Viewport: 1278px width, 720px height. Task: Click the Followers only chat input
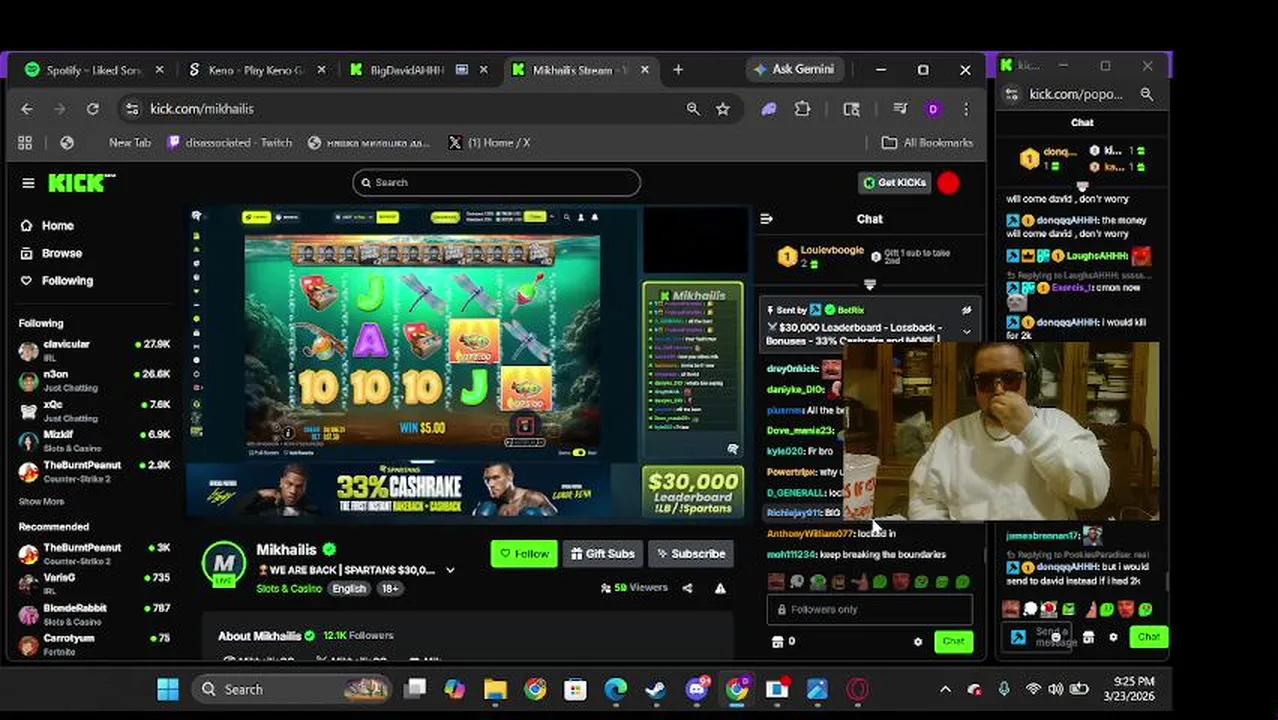(869, 610)
